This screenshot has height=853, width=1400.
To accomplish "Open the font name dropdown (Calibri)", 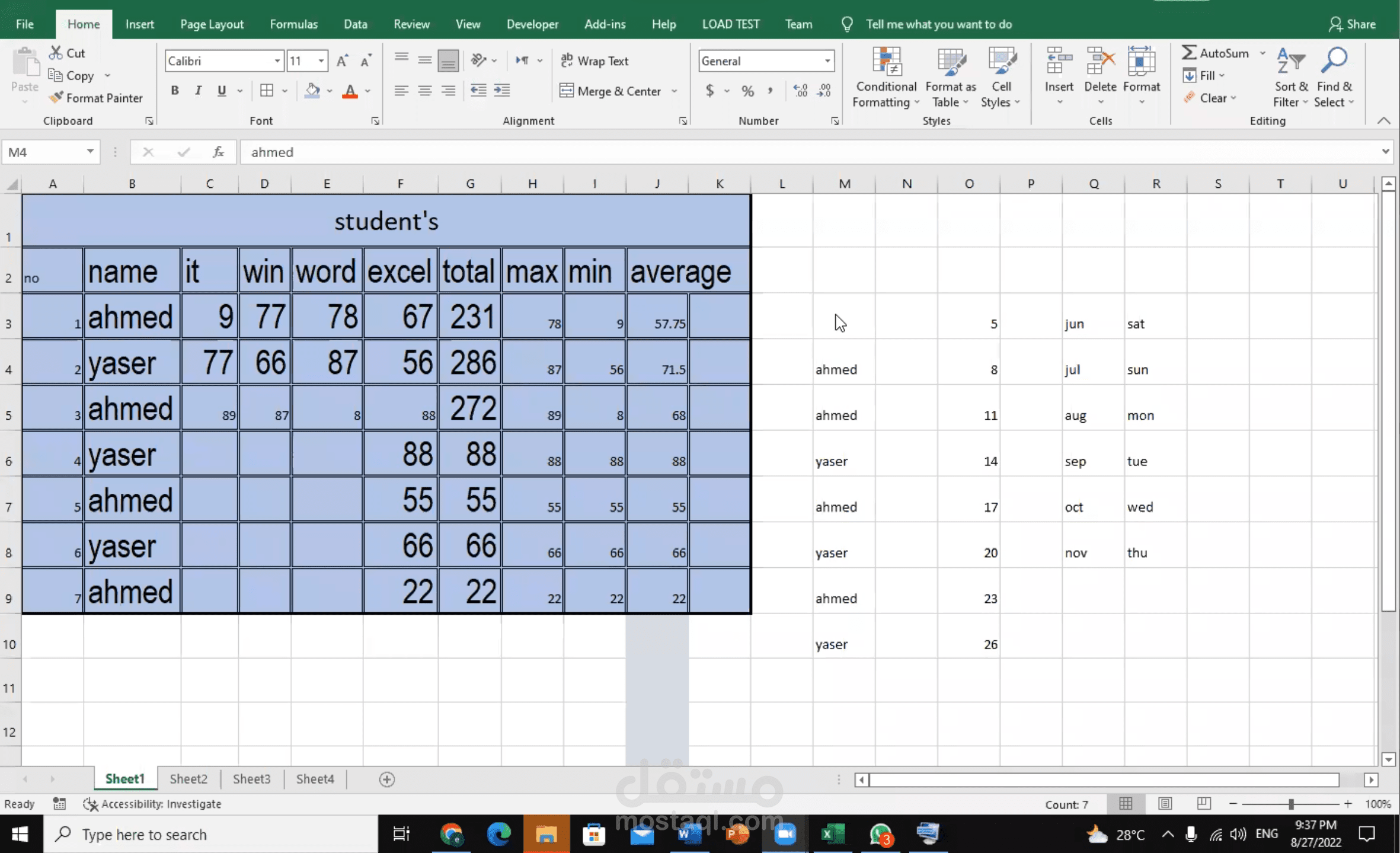I will click(277, 60).
